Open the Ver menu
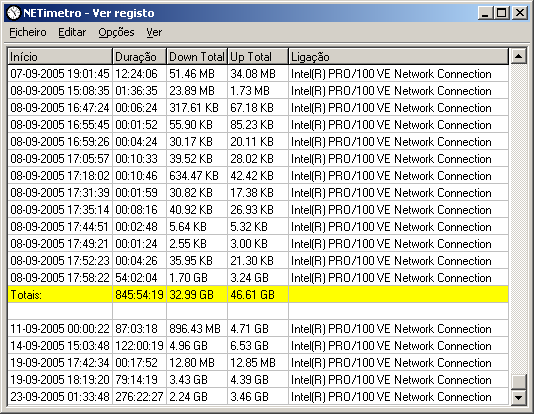The image size is (534, 414). [x=154, y=32]
